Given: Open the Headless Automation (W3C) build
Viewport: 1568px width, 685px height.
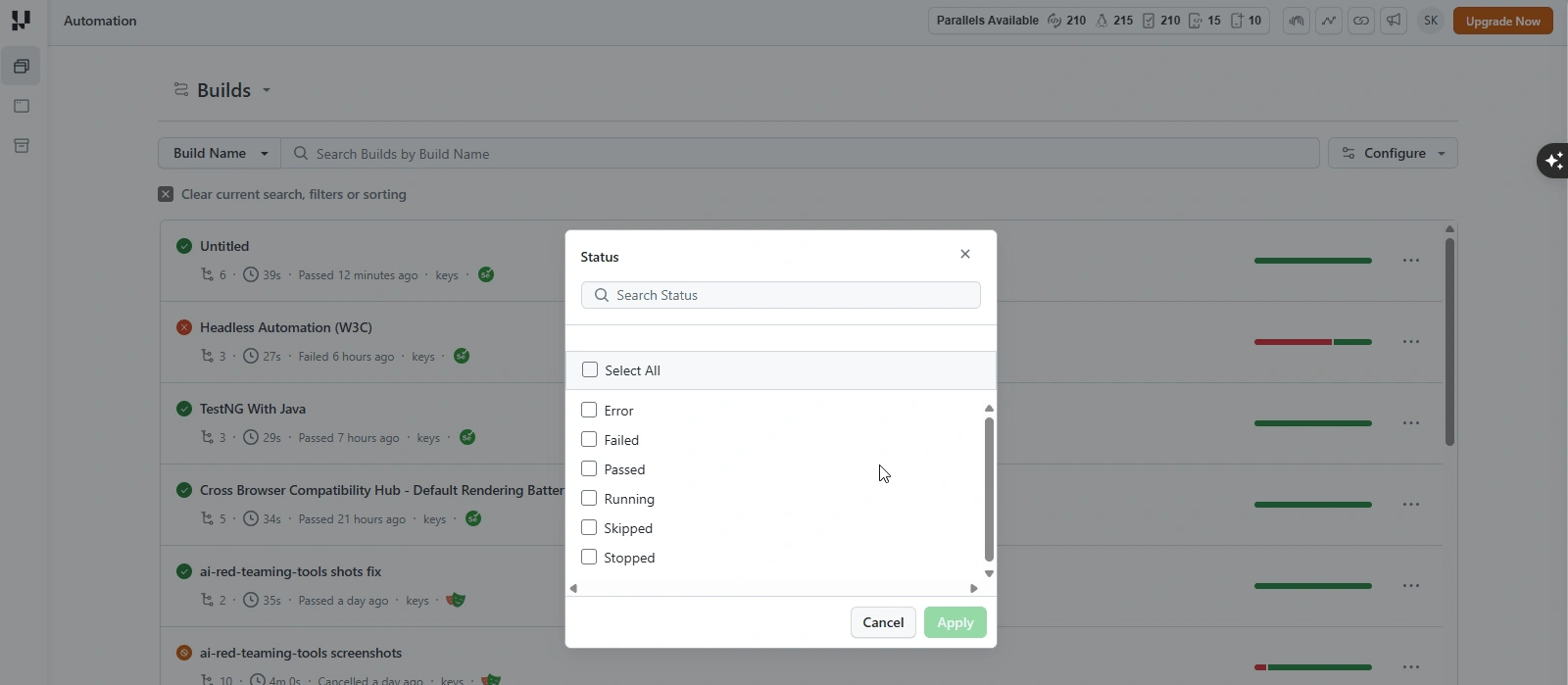Looking at the screenshot, I should click(x=286, y=327).
